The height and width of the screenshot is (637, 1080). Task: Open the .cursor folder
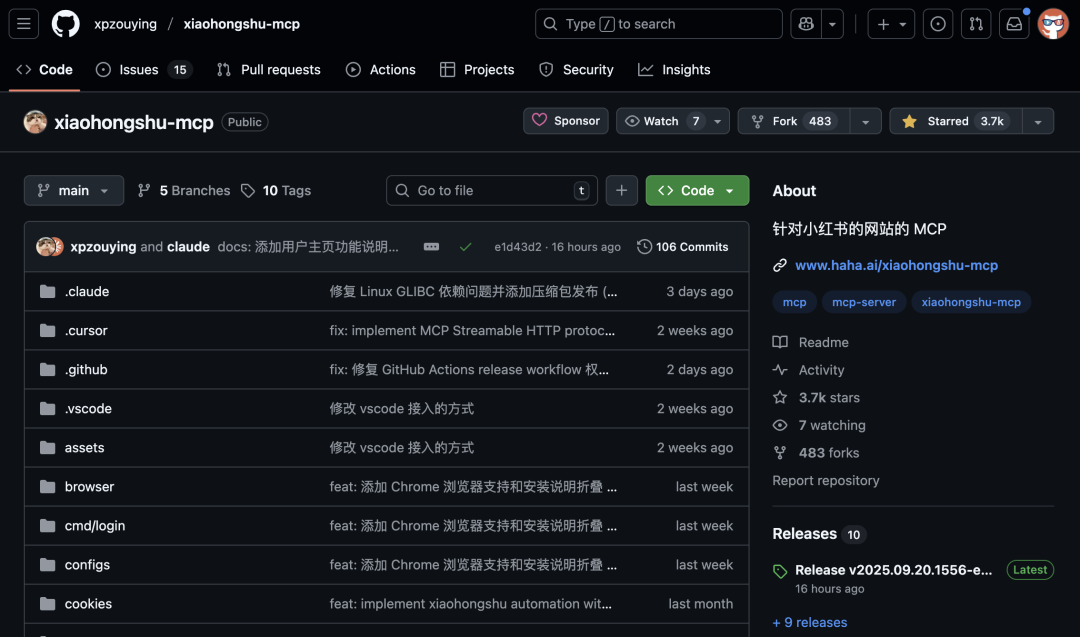(x=86, y=331)
